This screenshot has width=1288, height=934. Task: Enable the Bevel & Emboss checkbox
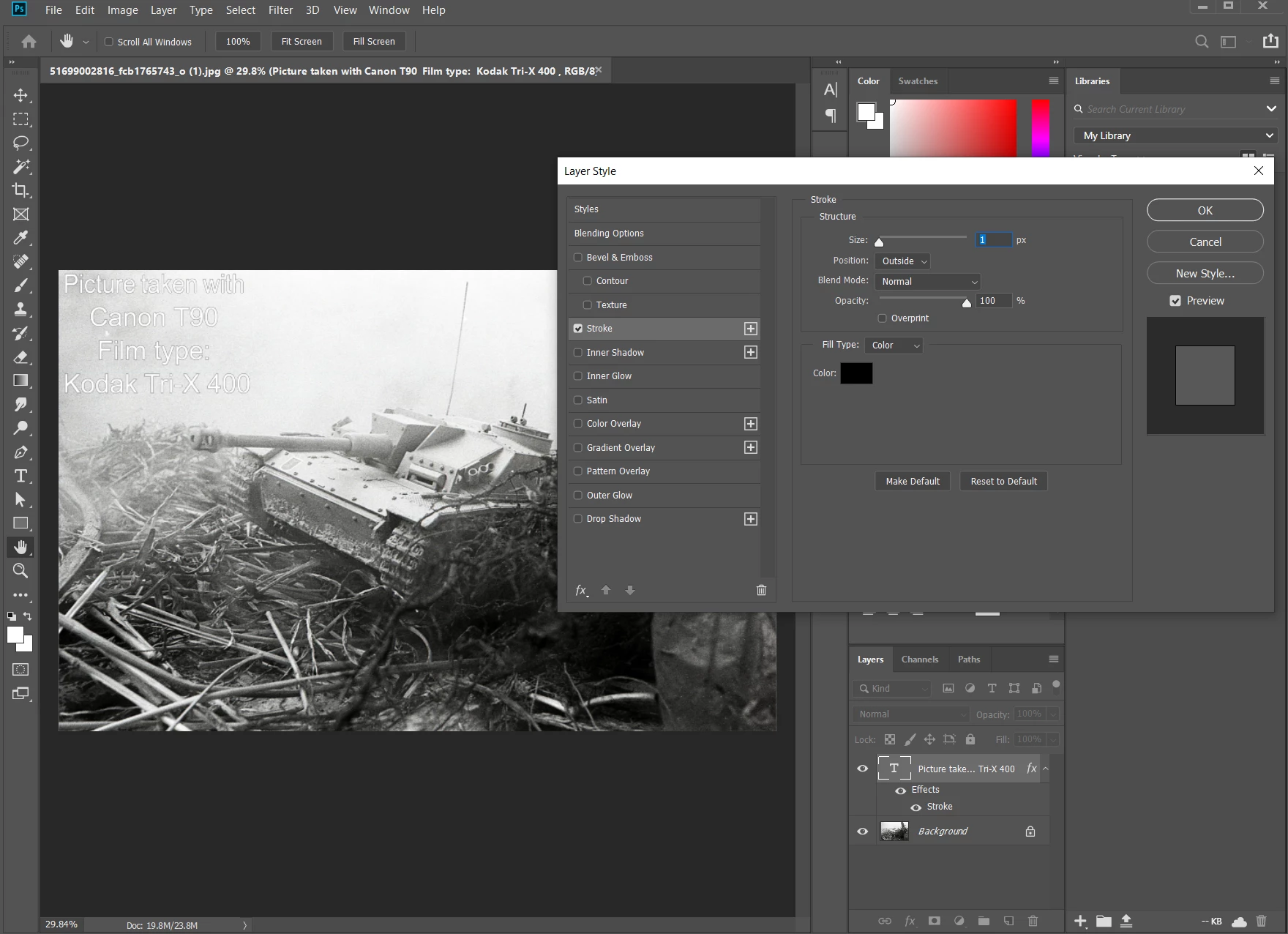578,258
